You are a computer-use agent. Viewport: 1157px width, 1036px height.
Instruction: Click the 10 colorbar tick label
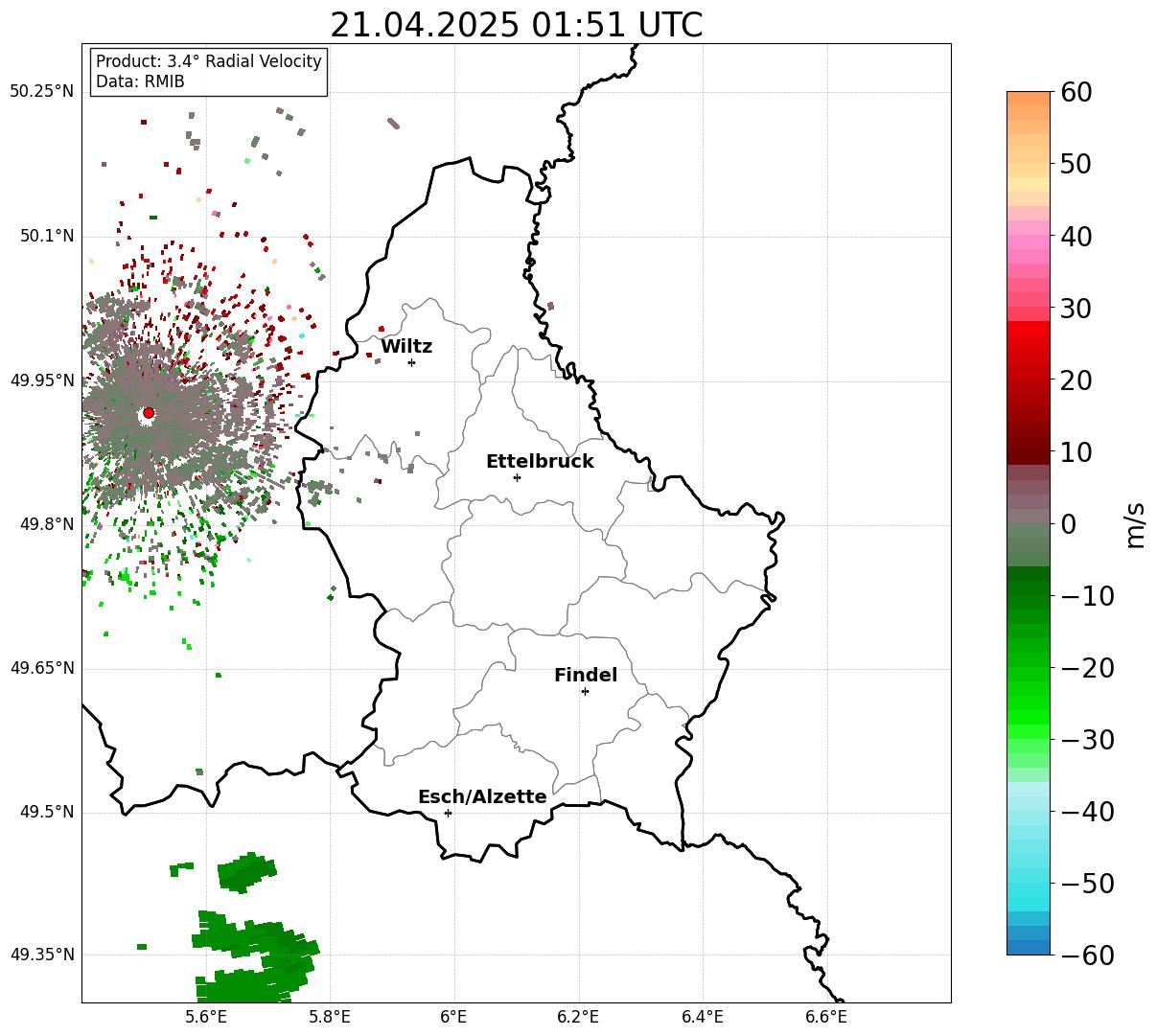[x=1075, y=452]
